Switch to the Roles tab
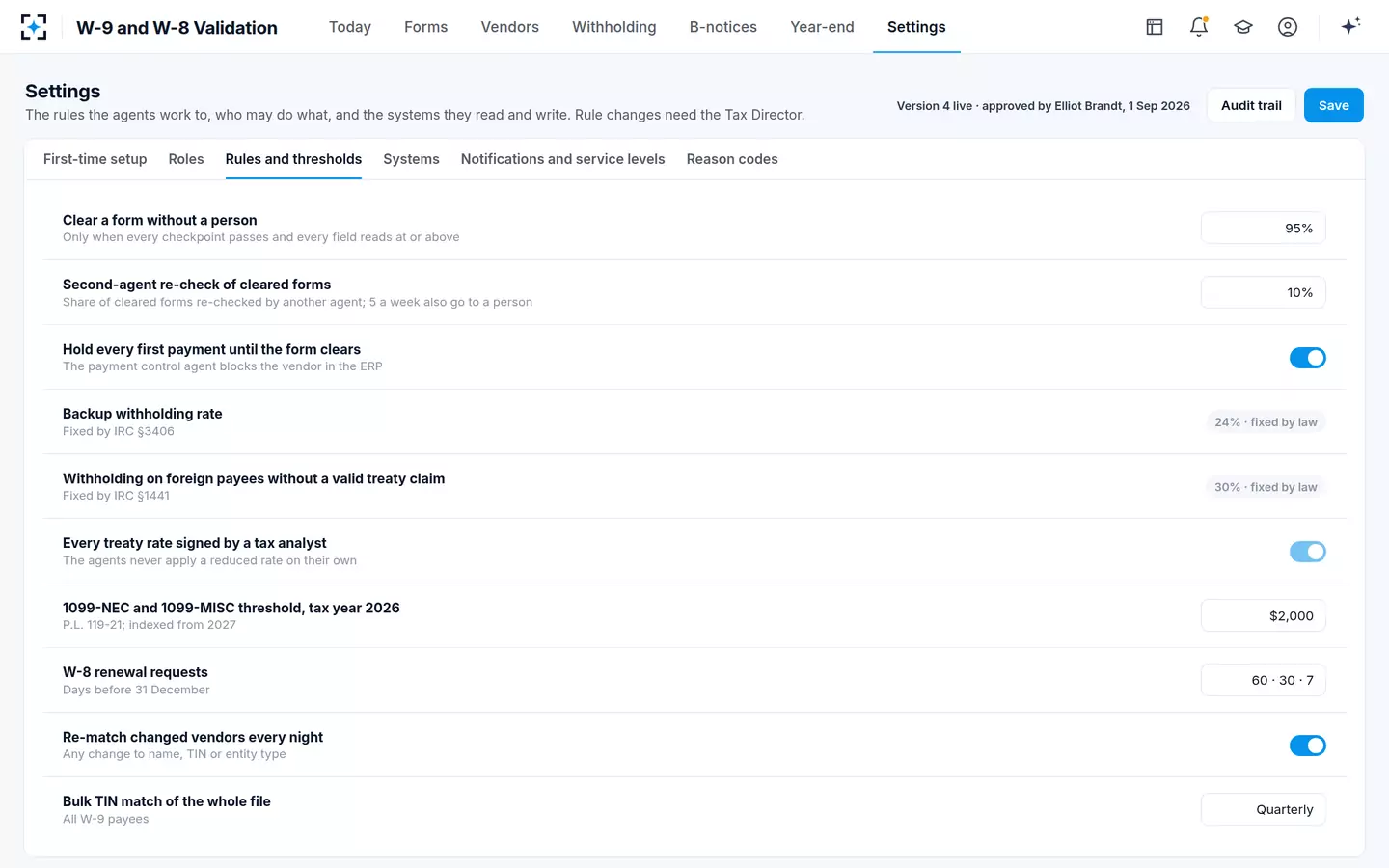Viewport: 1389px width, 868px height. tap(186, 159)
